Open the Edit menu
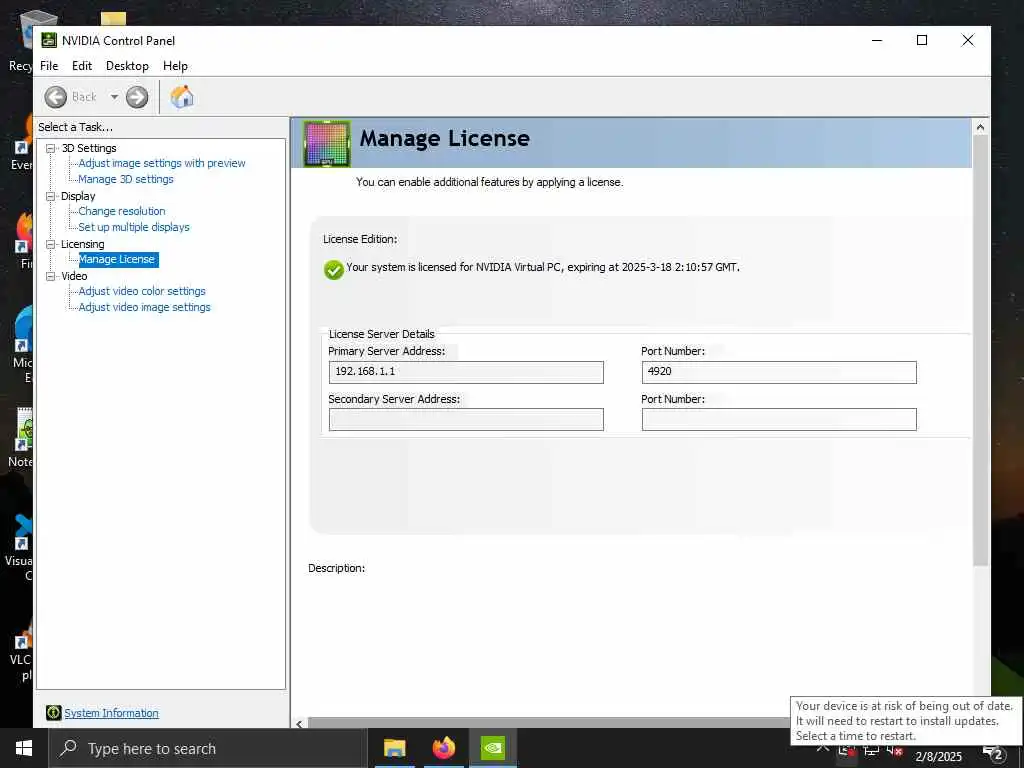 coord(82,66)
